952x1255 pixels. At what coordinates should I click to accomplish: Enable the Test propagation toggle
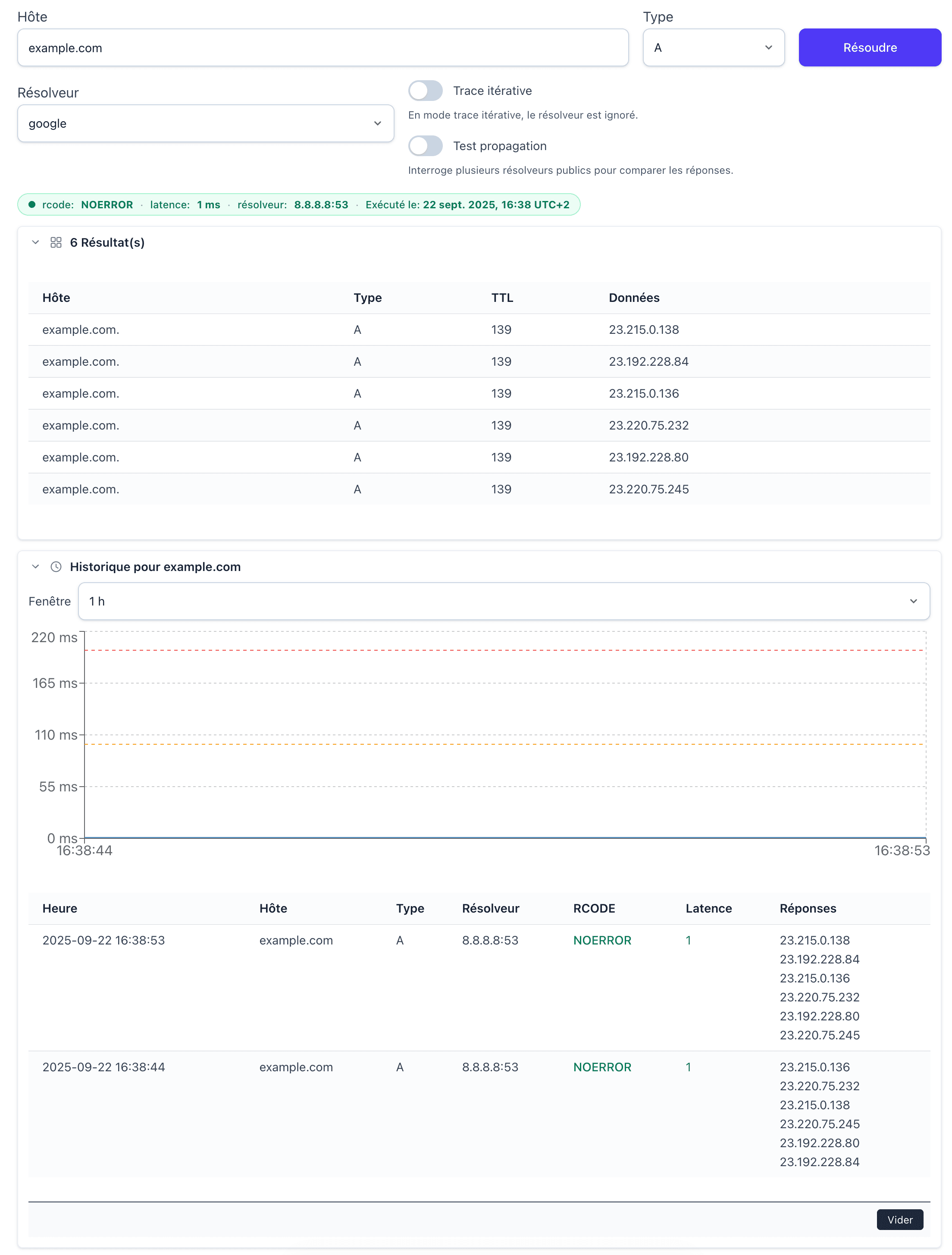(426, 146)
